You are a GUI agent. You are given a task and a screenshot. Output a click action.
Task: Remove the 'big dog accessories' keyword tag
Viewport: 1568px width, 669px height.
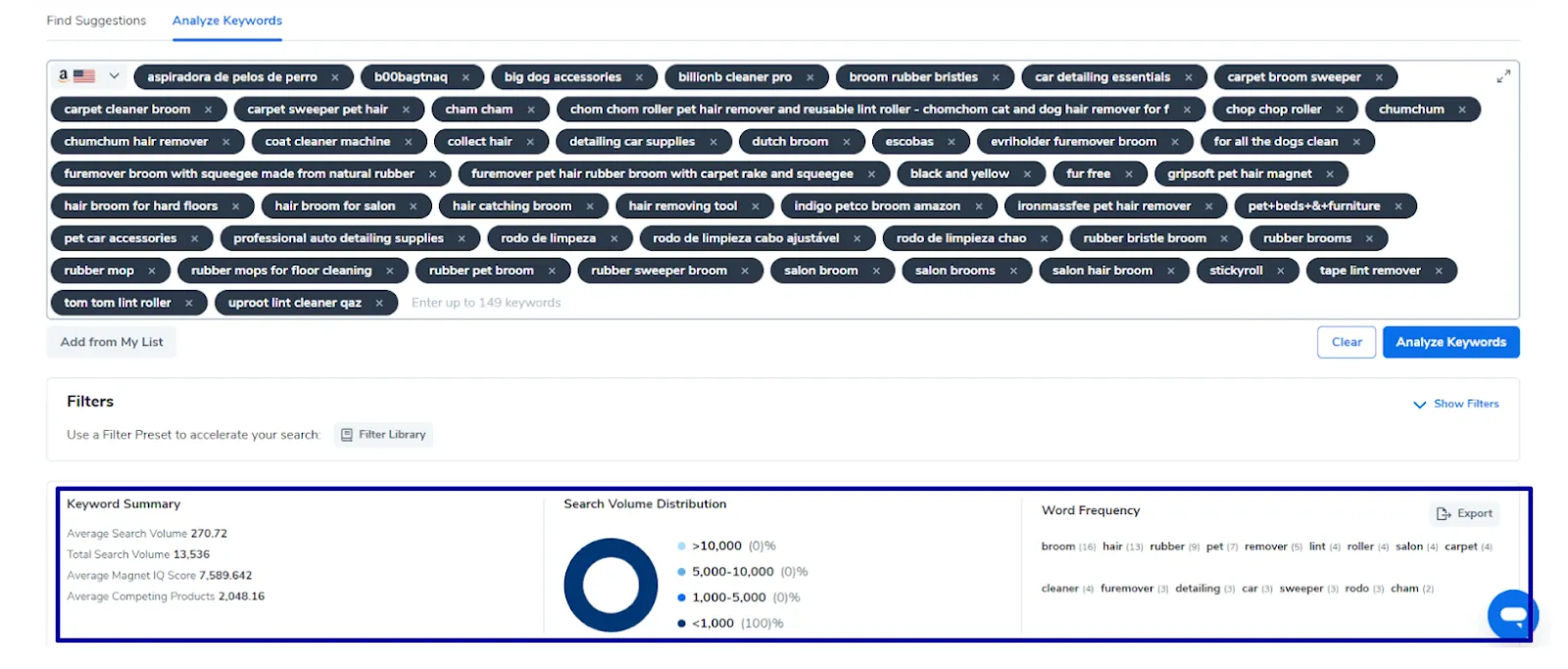pyautogui.click(x=639, y=77)
